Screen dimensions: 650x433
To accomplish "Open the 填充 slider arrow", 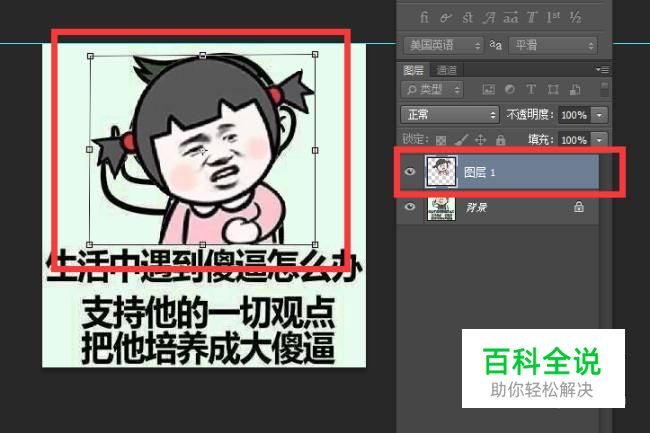I will [599, 140].
